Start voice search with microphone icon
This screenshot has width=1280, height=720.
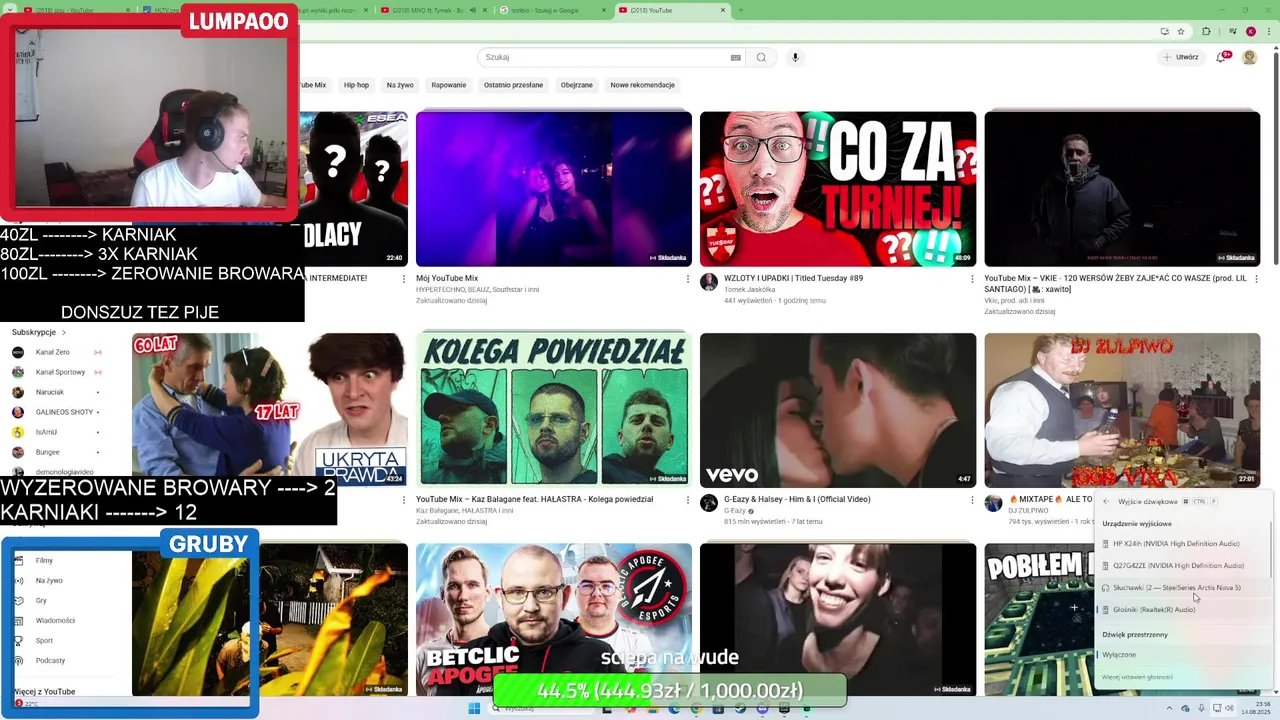click(x=795, y=57)
